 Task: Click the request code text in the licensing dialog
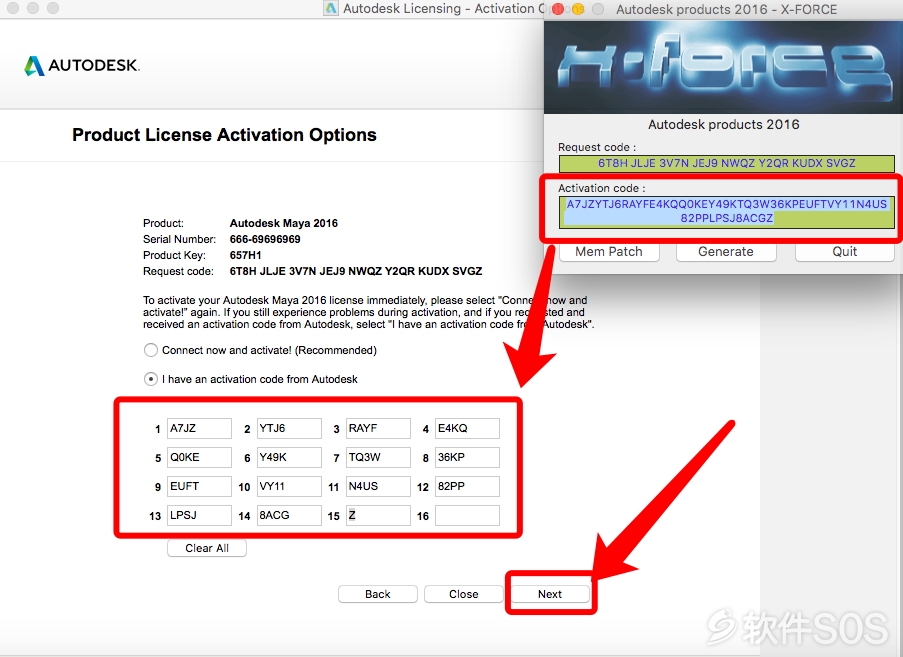356,271
